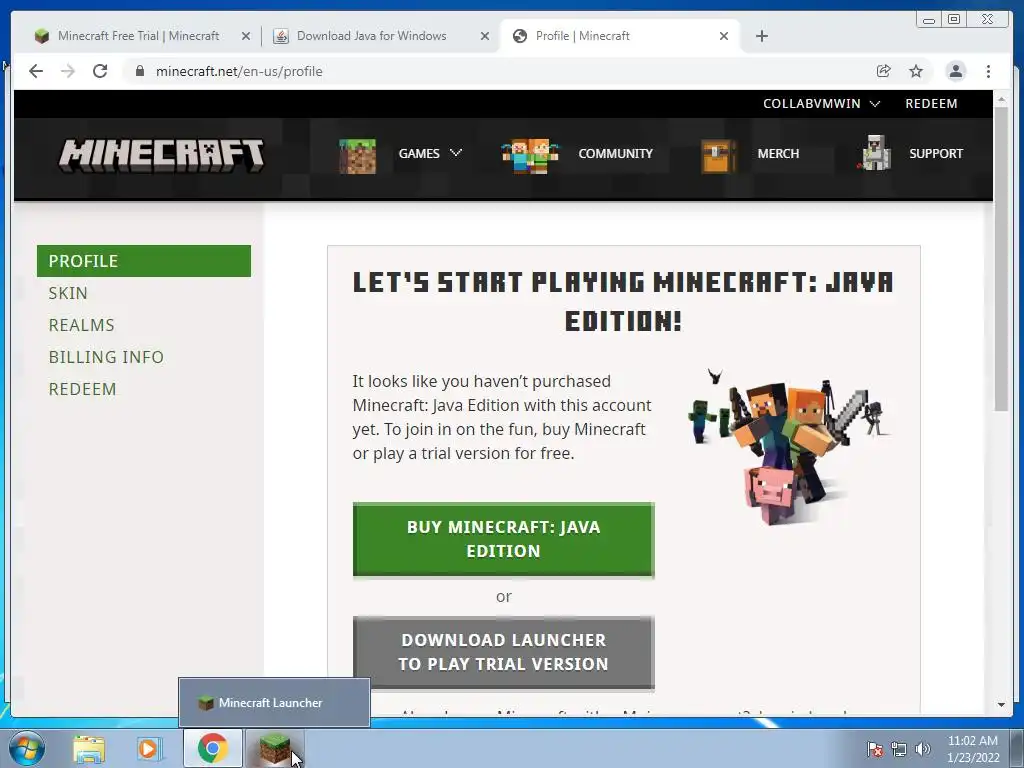Open the Chrome profile avatar

[955, 71]
